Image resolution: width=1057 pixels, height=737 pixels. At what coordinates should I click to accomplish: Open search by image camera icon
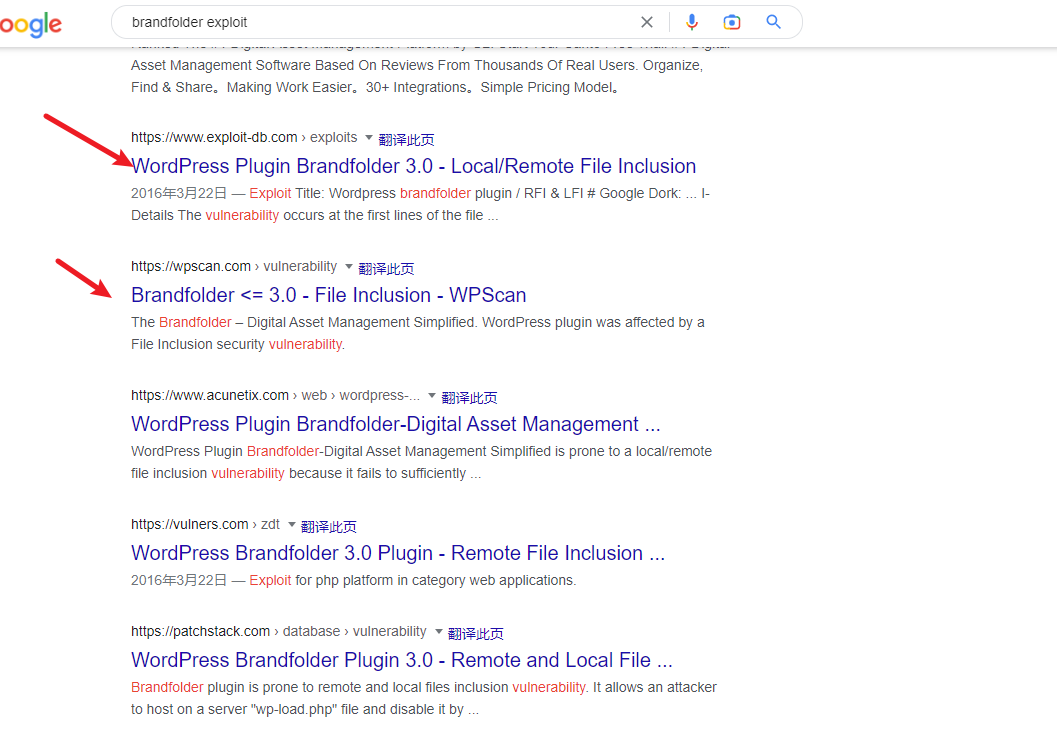coord(732,22)
